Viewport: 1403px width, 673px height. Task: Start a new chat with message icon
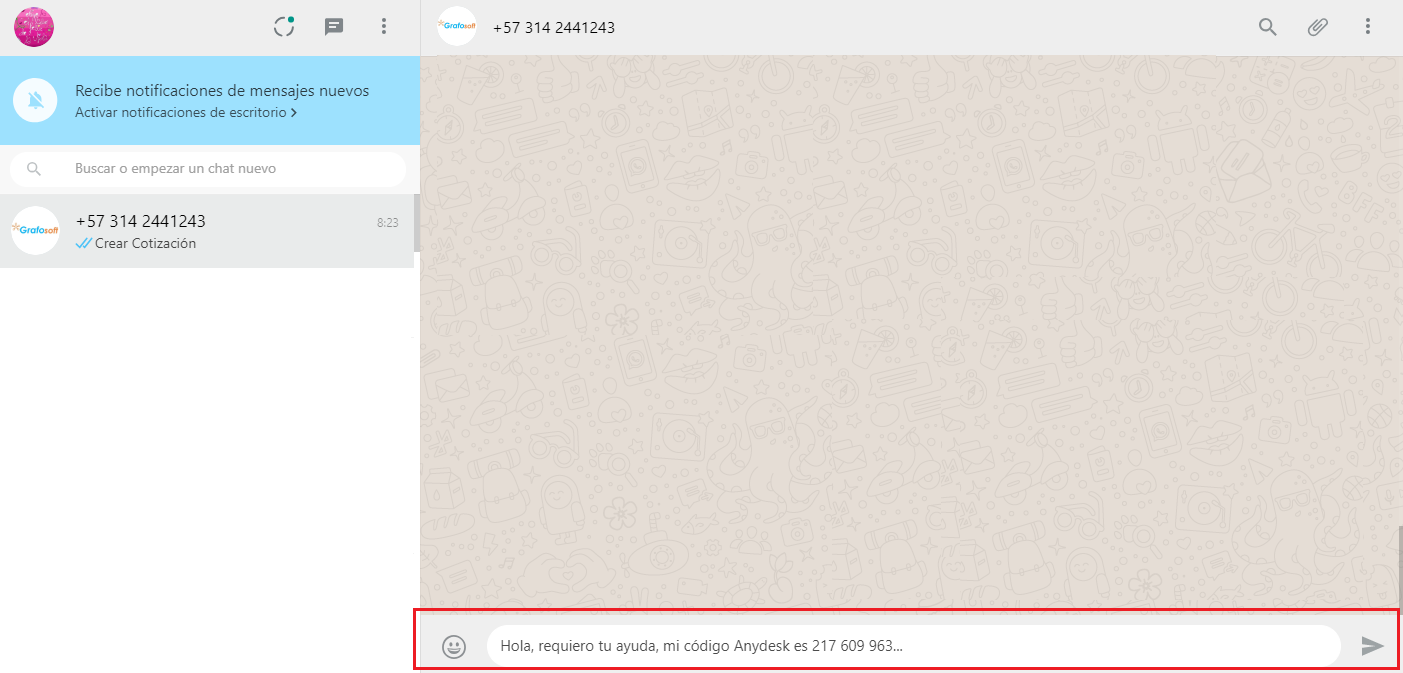(x=334, y=27)
